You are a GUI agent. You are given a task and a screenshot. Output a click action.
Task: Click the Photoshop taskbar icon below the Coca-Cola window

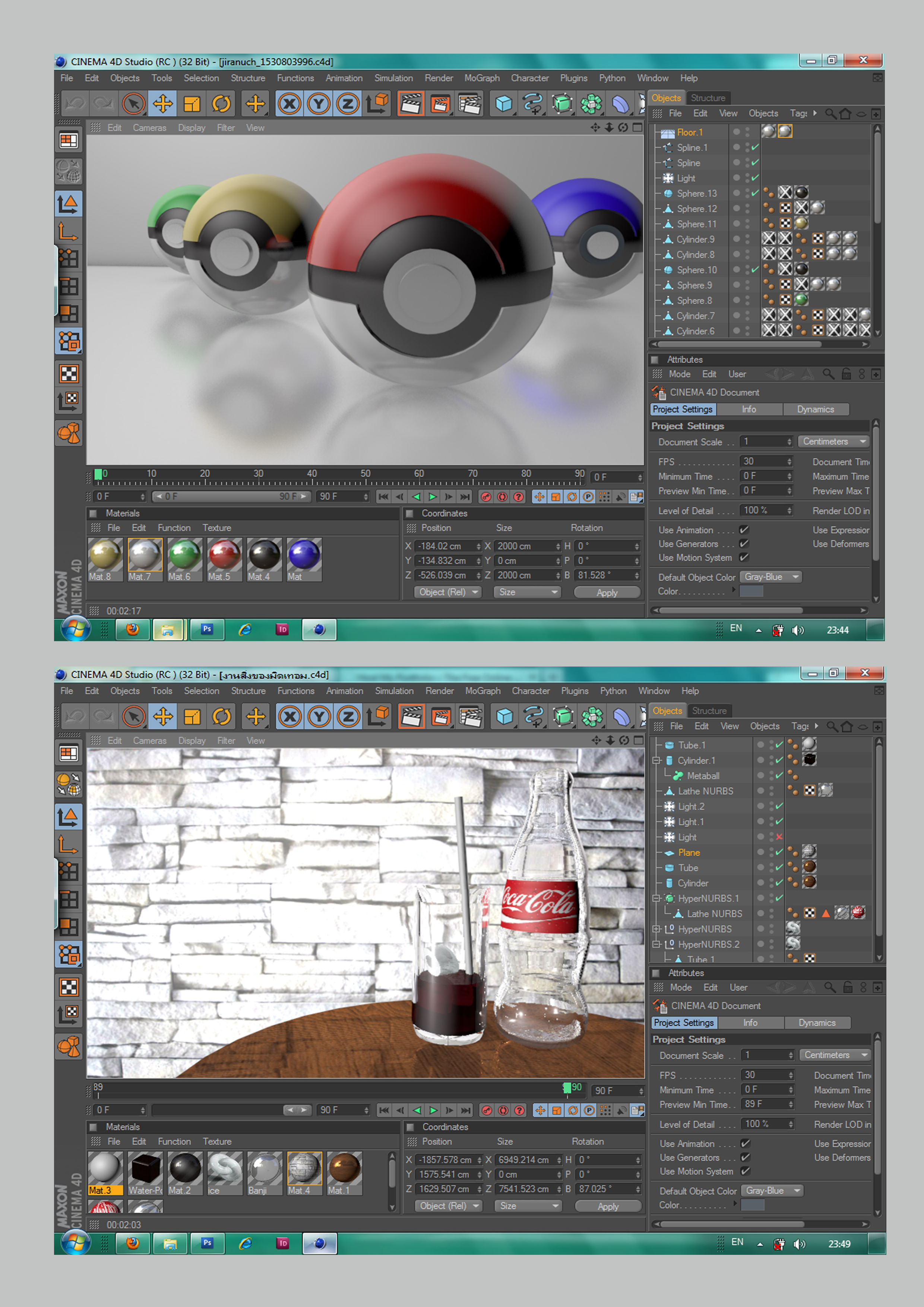coord(207,1243)
